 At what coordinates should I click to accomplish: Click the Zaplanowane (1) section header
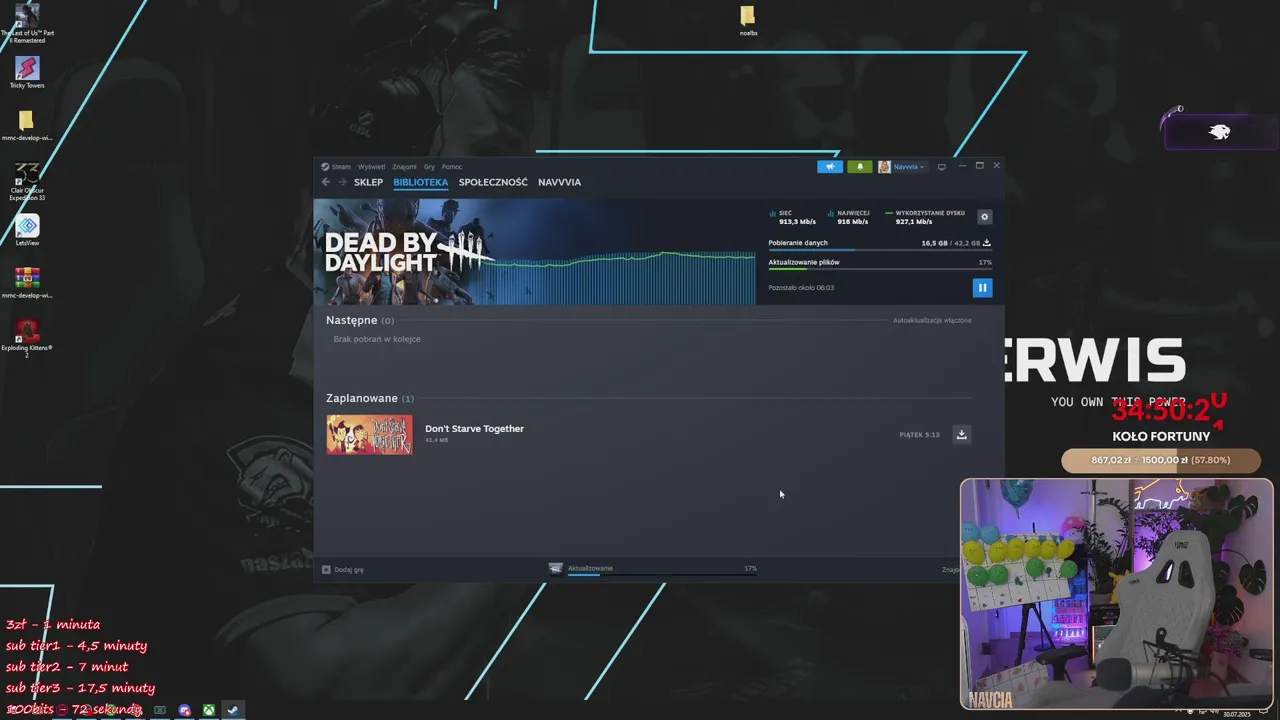click(x=370, y=398)
